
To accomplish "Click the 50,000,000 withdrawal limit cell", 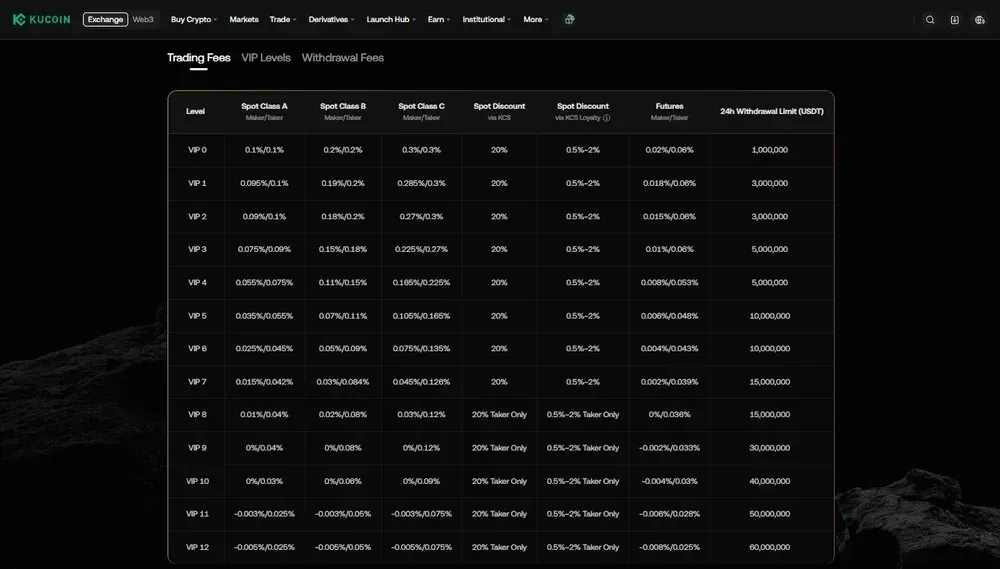I will [x=770, y=514].
